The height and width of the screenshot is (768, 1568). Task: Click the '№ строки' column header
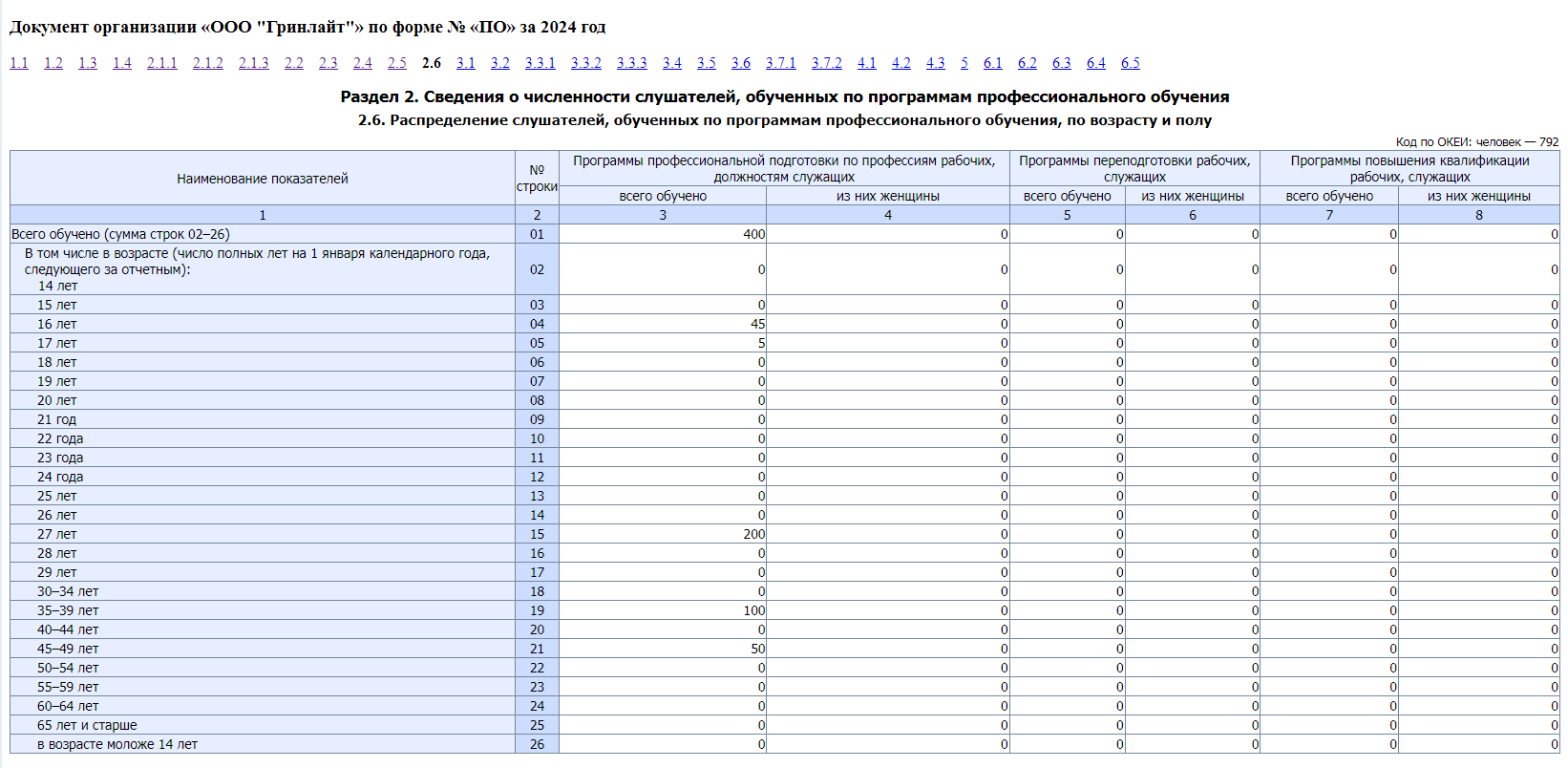tap(537, 179)
